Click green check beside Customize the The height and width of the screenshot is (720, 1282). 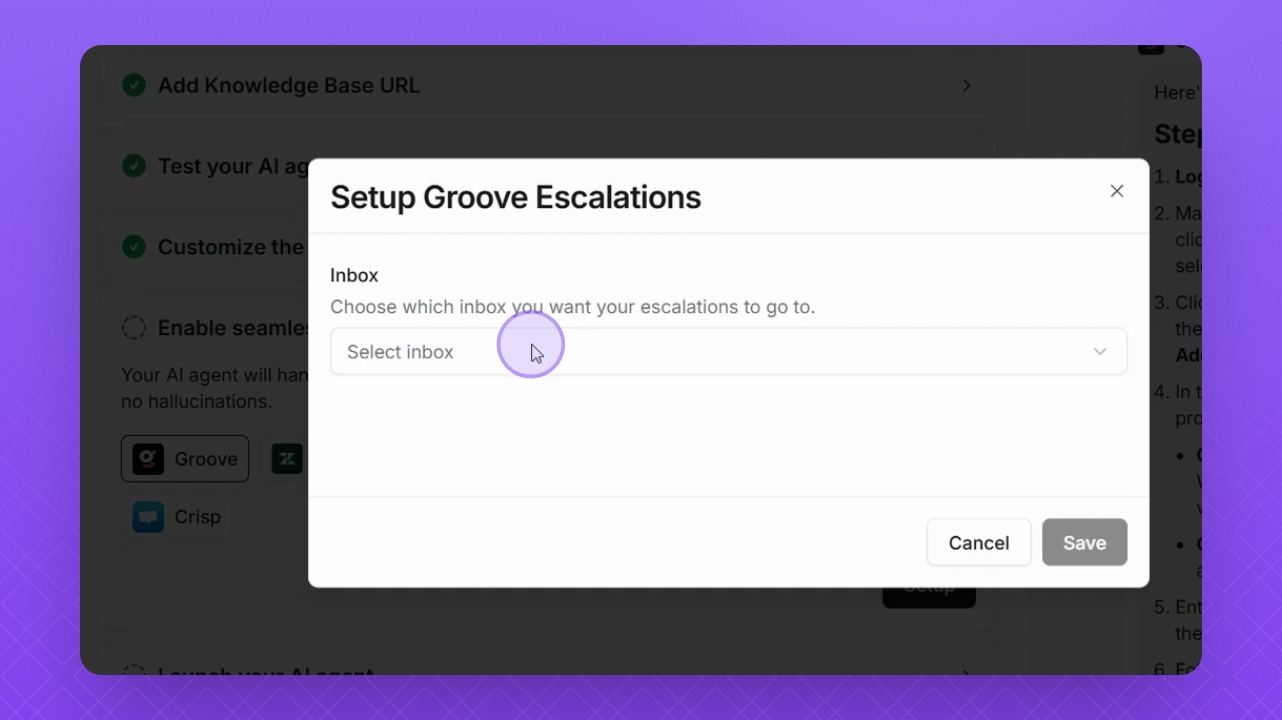134,246
